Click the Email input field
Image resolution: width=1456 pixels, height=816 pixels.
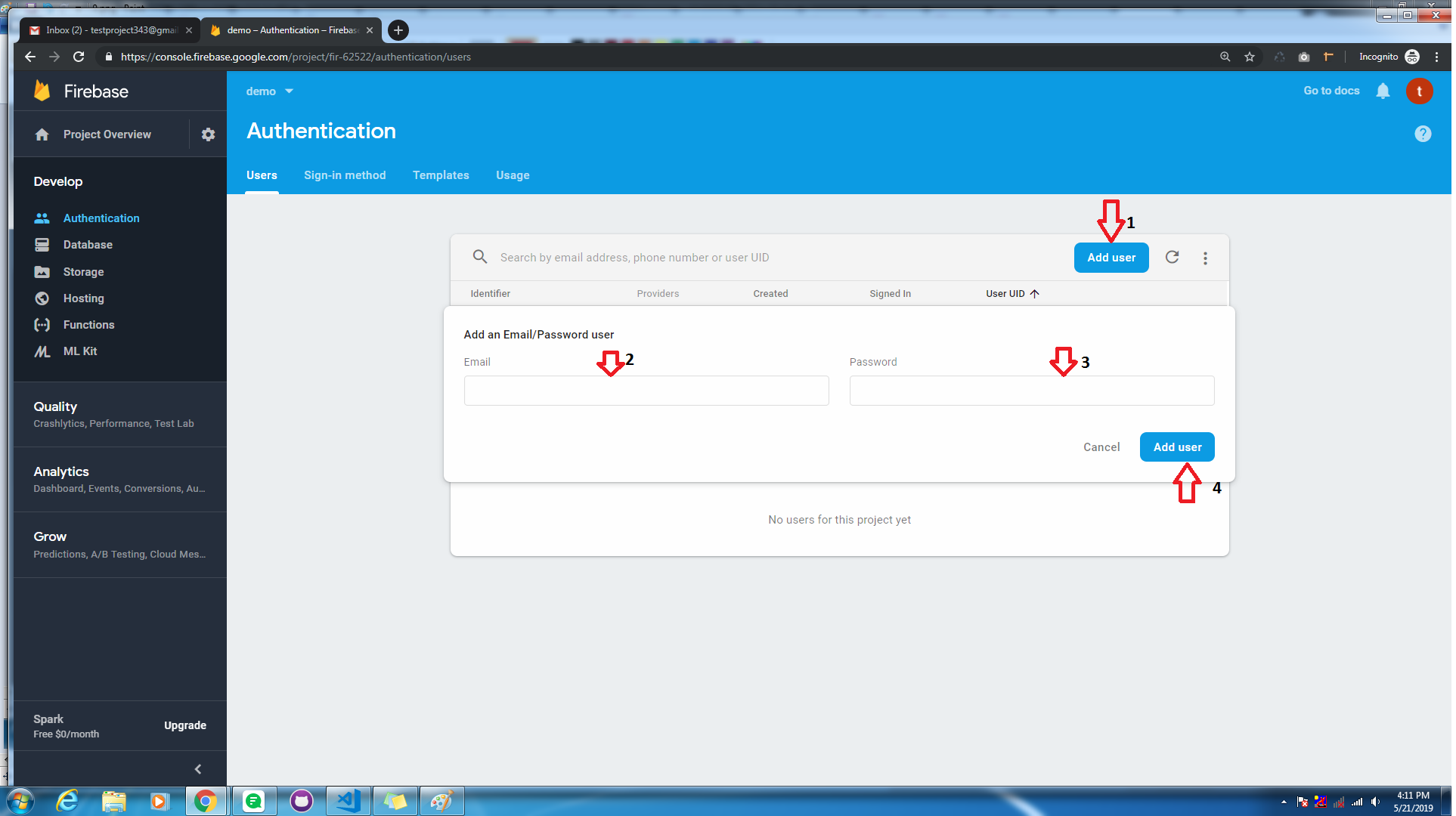646,391
